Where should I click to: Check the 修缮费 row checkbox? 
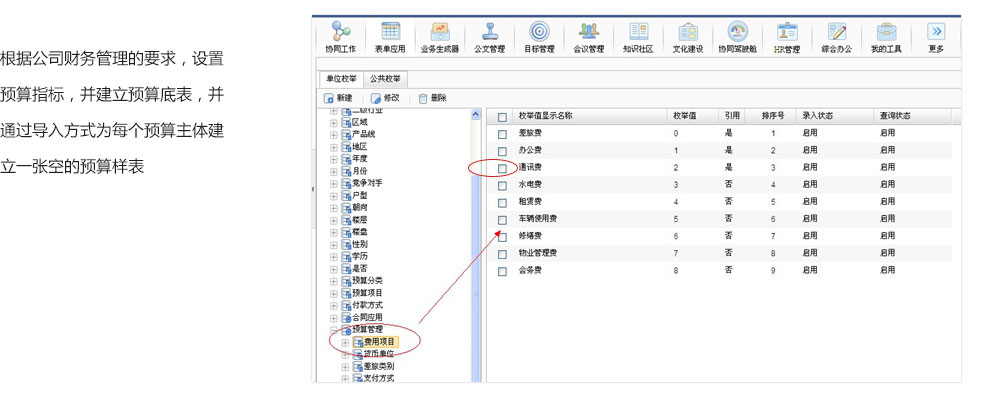tap(502, 237)
